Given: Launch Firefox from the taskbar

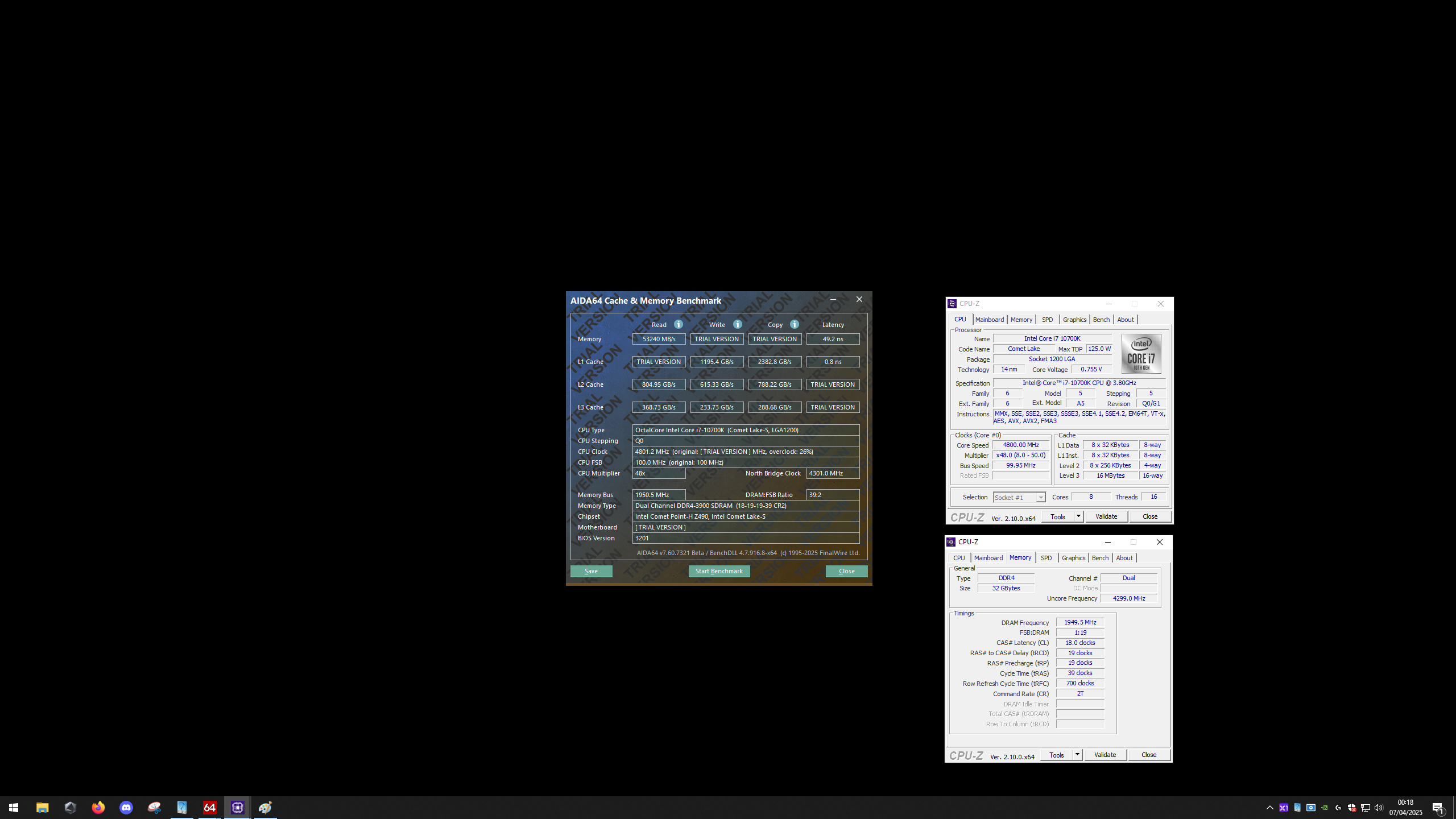Looking at the screenshot, I should pos(98,808).
